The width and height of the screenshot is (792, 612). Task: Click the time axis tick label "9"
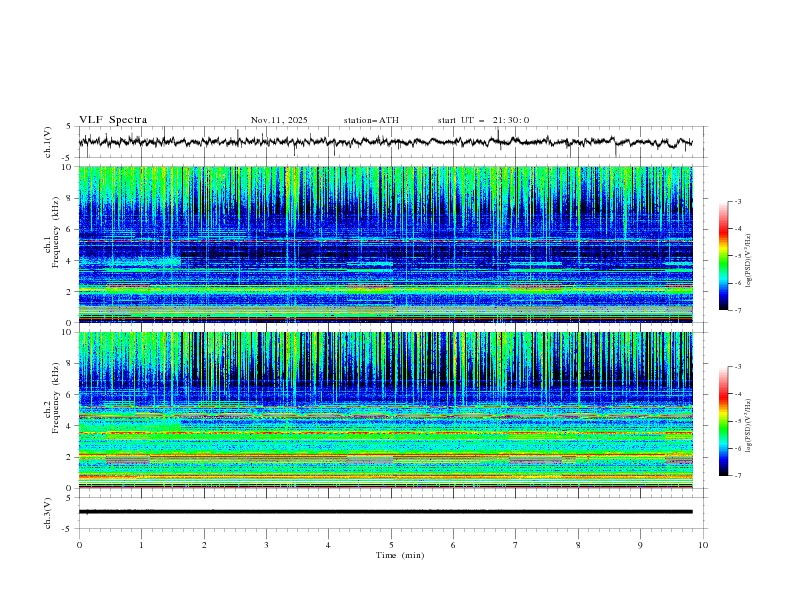tap(640, 545)
